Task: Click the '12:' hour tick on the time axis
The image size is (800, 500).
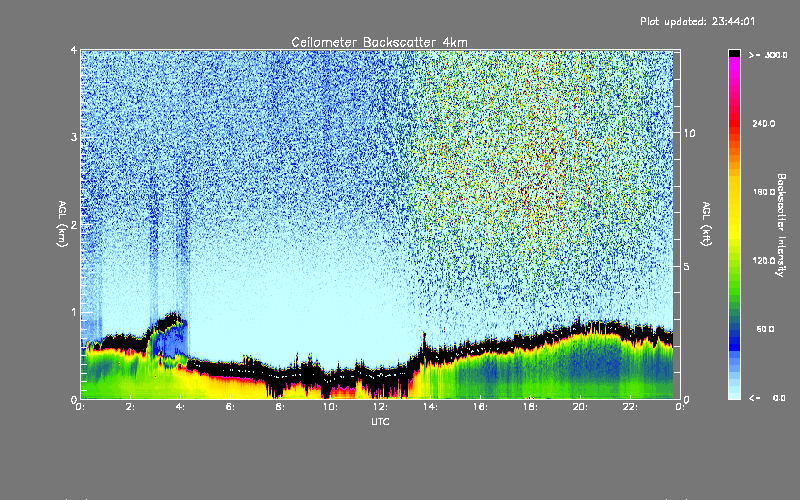Action: [380, 407]
